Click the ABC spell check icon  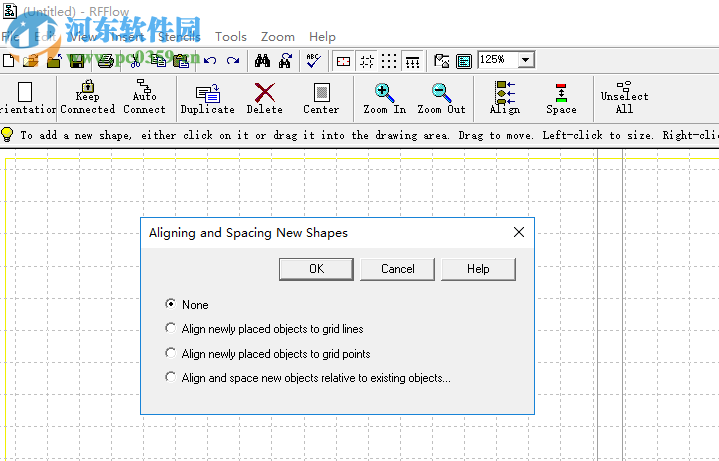[x=314, y=61]
